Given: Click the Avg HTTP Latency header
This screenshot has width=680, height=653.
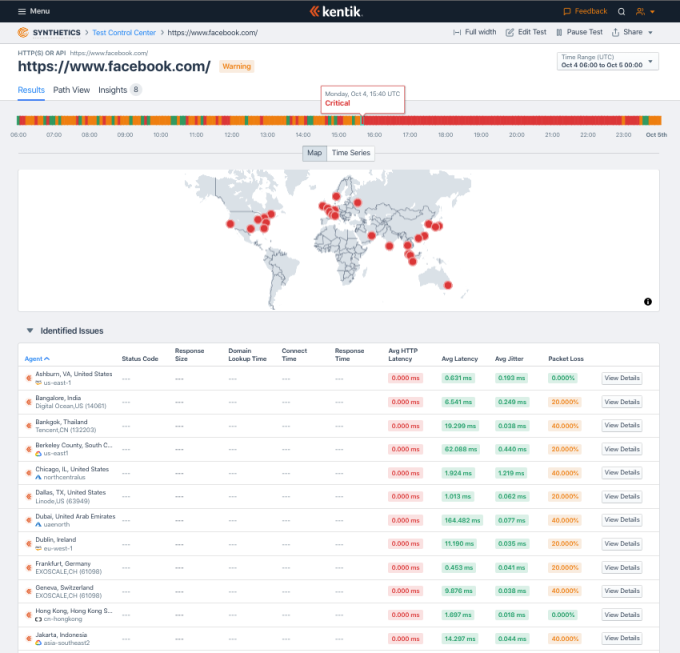Looking at the screenshot, I should [403, 355].
